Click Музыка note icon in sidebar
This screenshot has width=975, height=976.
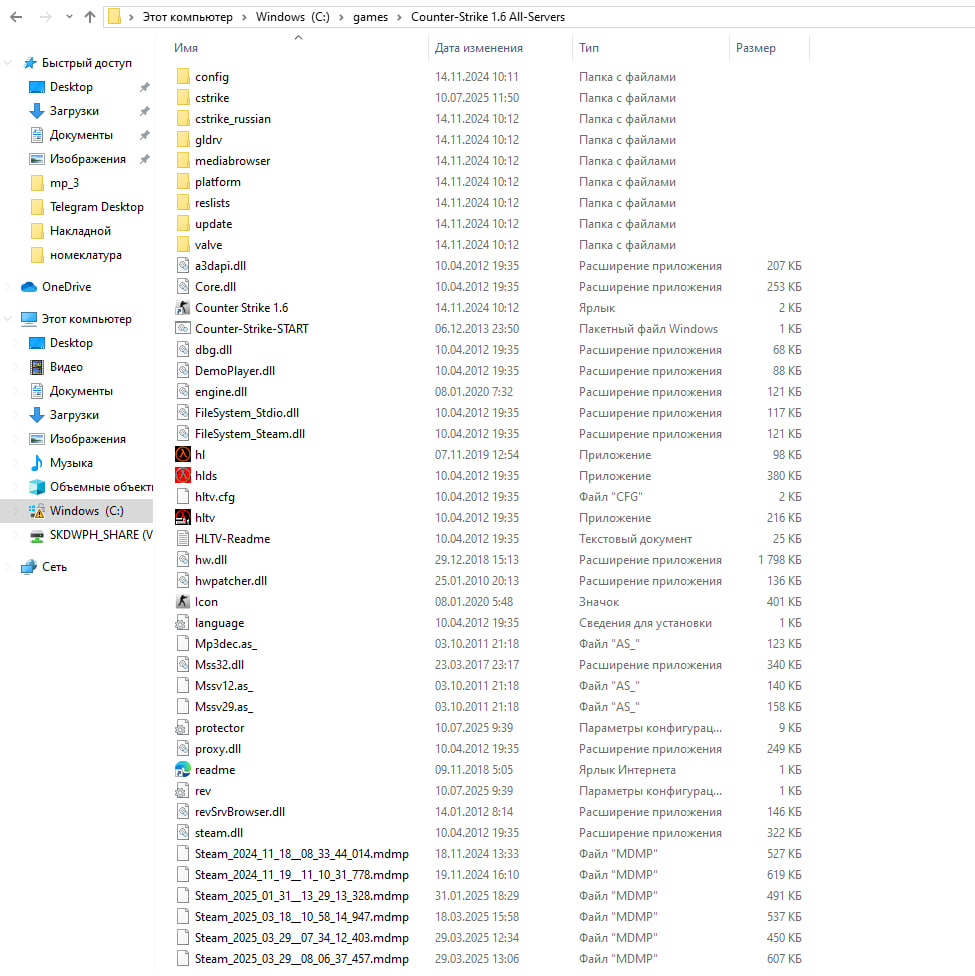37,463
